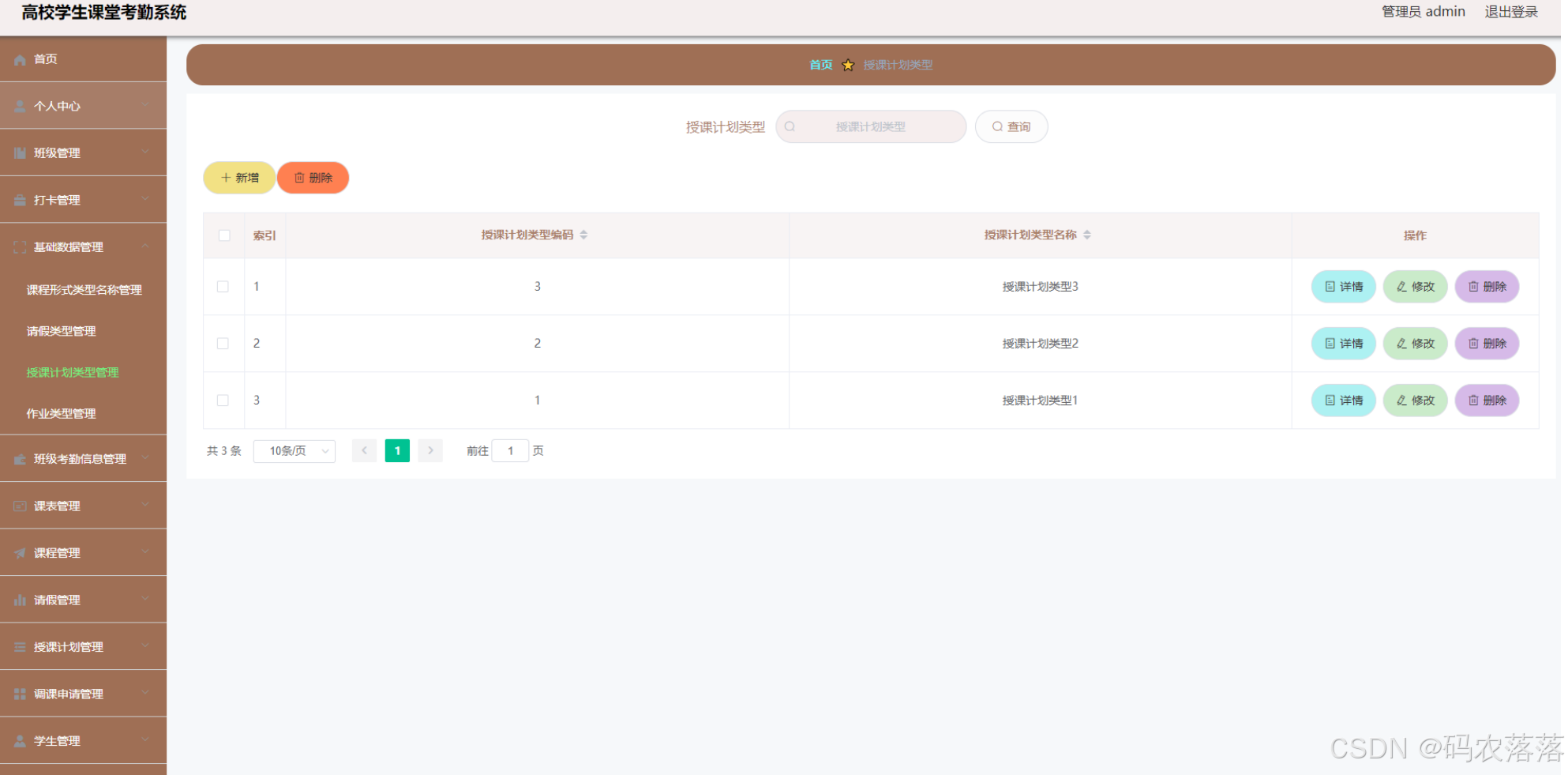
Task: Click 修改 for 授课计划类型3
Action: (x=1416, y=287)
